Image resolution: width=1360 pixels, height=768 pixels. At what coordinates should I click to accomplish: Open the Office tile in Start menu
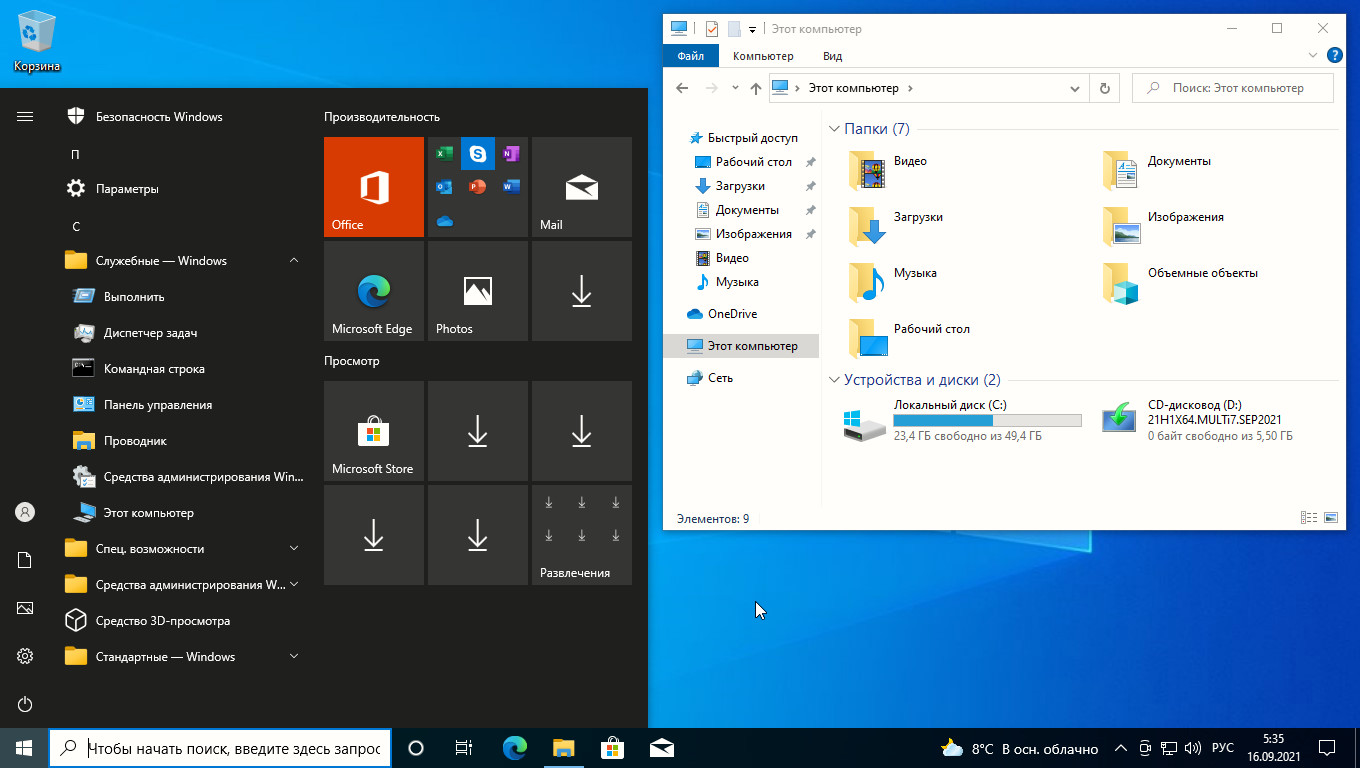373,187
